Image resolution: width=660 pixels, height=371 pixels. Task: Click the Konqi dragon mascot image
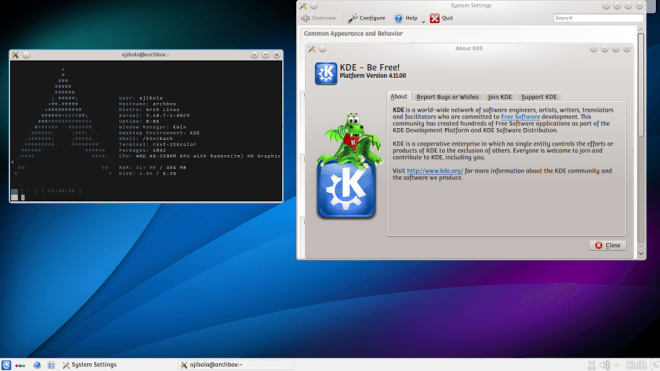click(351, 139)
